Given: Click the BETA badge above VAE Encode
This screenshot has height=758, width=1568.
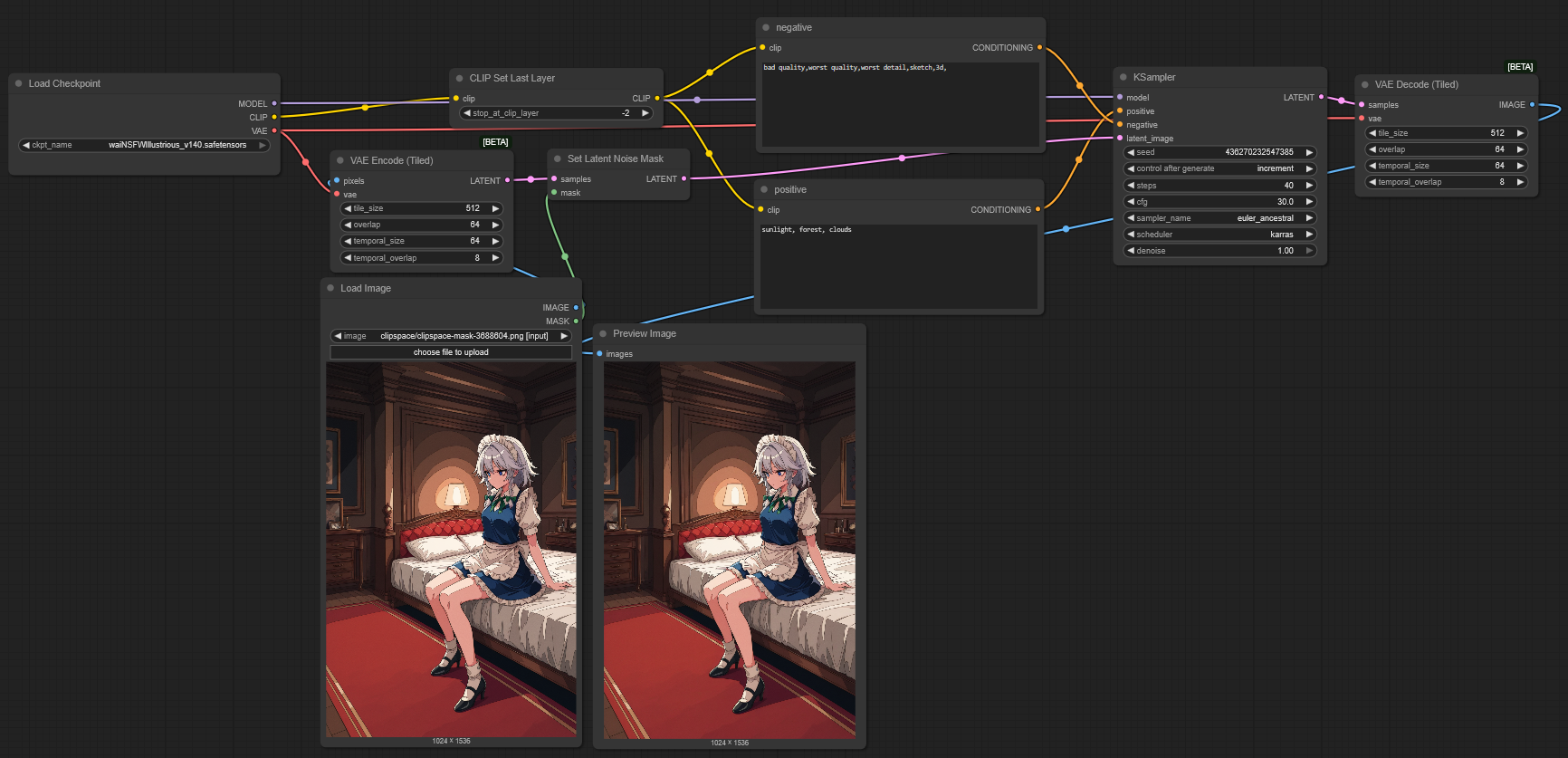Looking at the screenshot, I should [495, 142].
